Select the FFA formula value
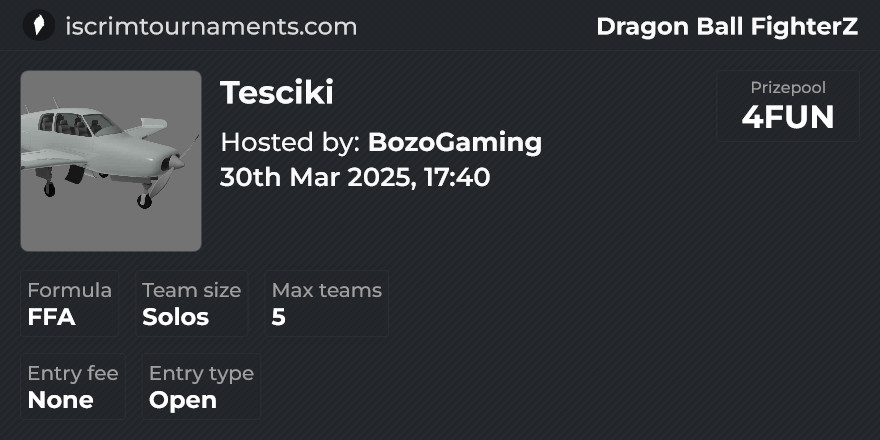 tap(52, 318)
